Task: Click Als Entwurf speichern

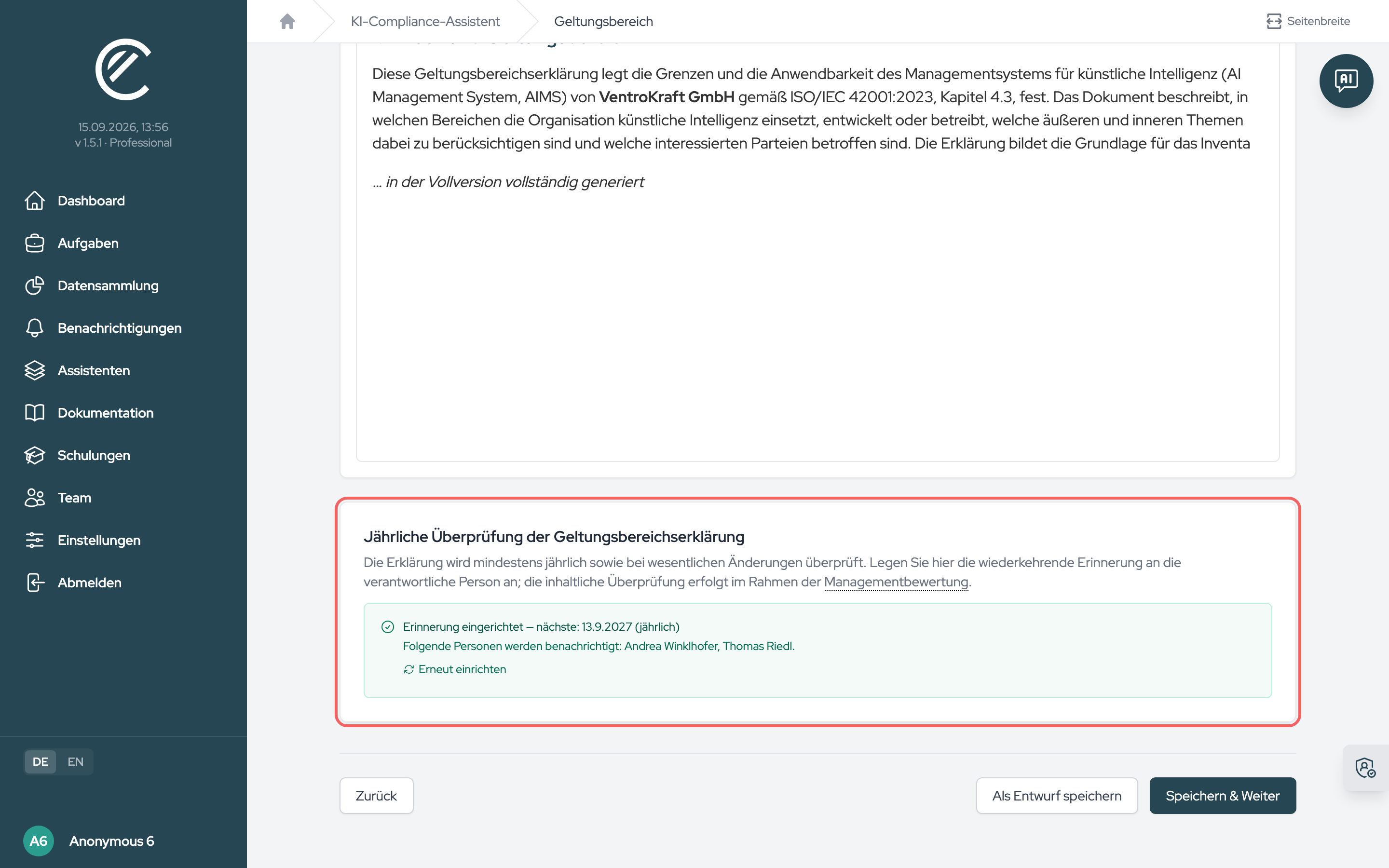Action: pyautogui.click(x=1057, y=796)
